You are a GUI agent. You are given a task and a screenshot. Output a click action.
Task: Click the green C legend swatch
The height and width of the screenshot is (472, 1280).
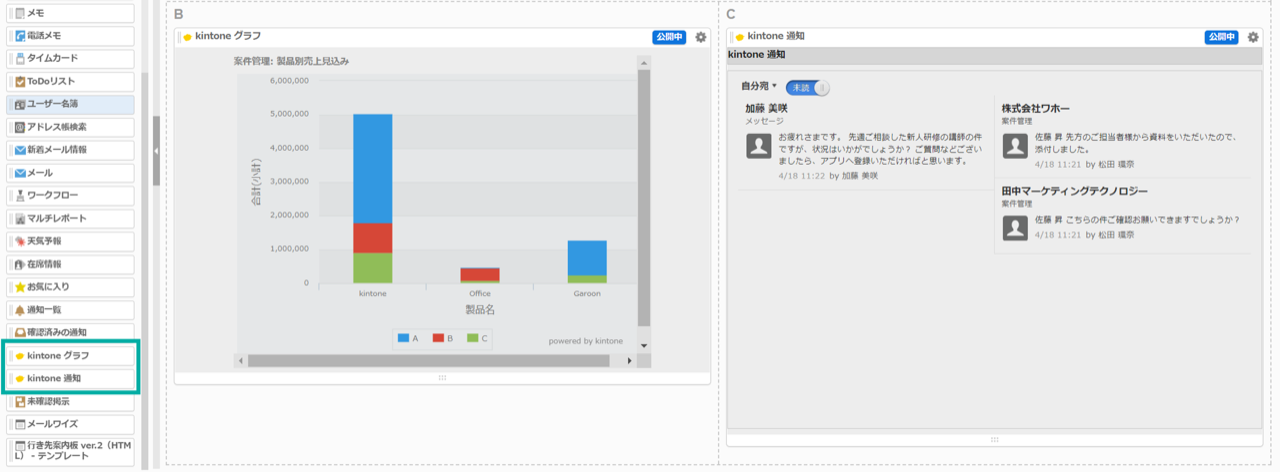[473, 338]
